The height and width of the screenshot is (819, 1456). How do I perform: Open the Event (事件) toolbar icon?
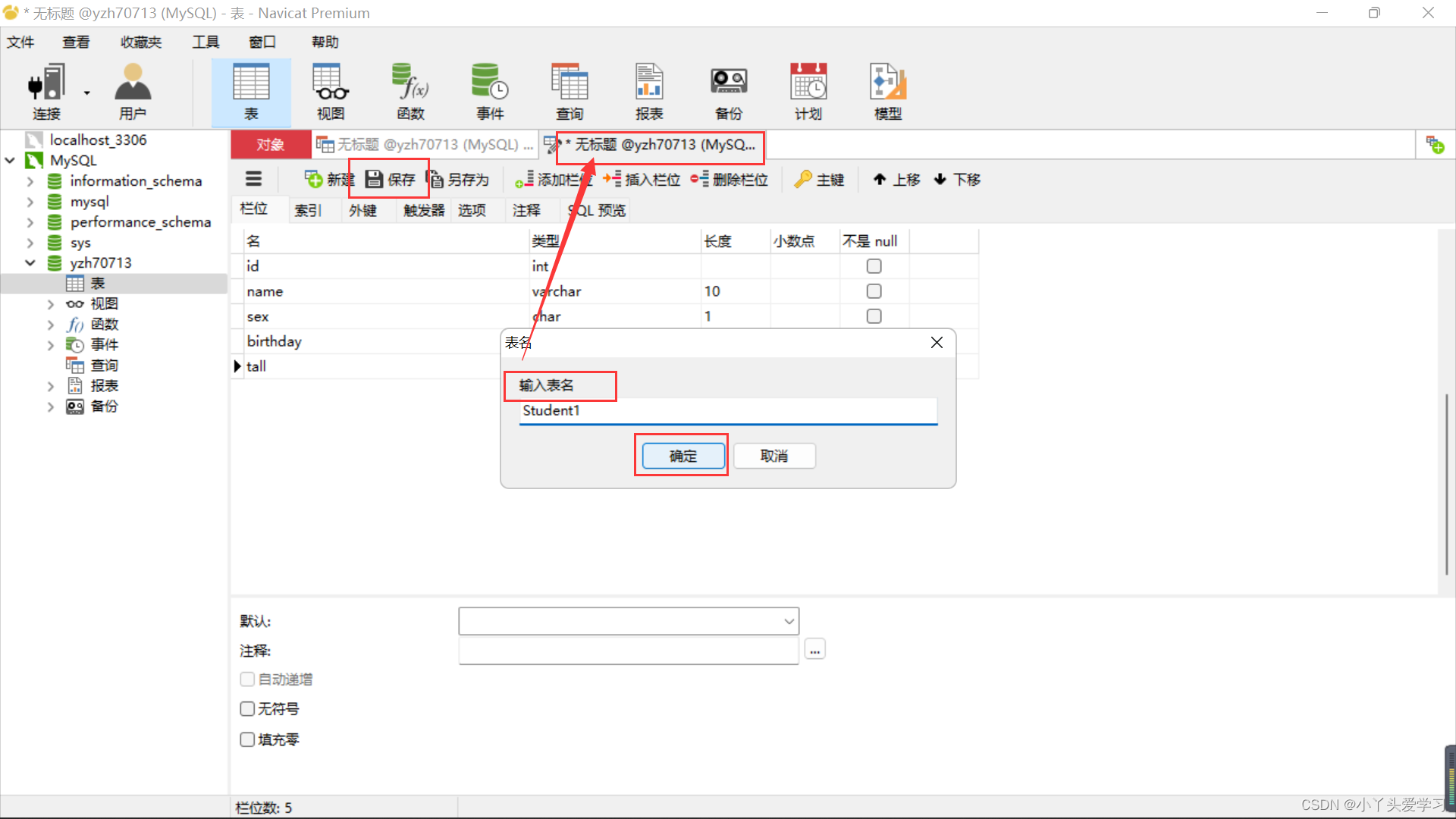(x=490, y=92)
